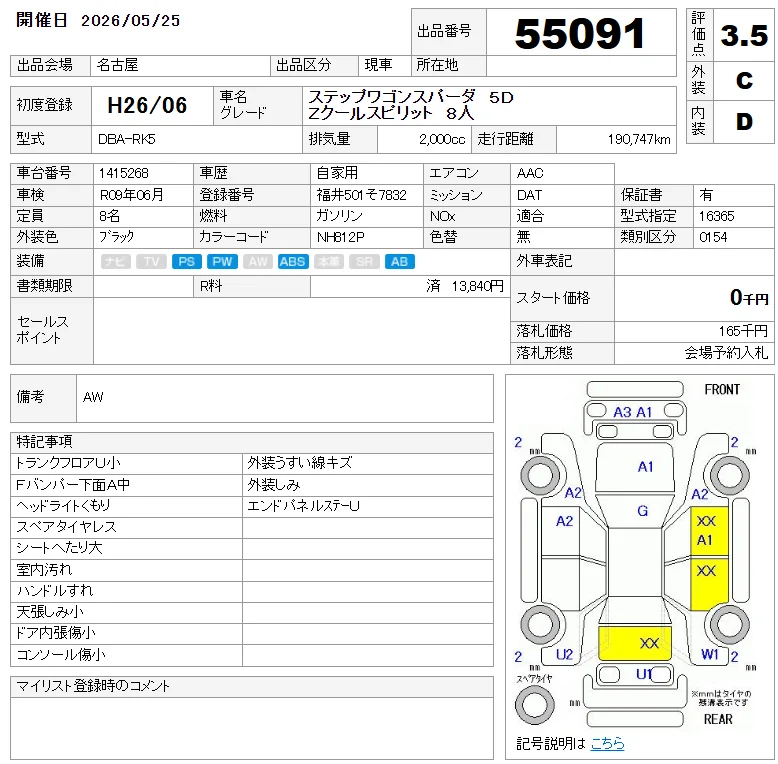Click the fuel type ガソリン
Viewport: 778px width, 764px height.
click(x=339, y=216)
